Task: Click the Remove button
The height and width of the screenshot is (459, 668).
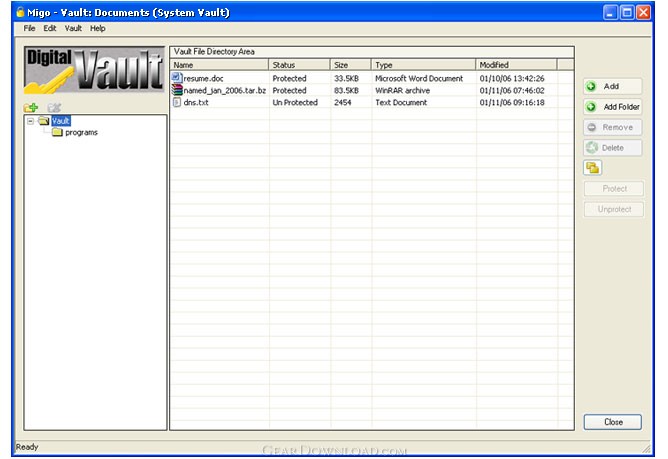Action: click(x=613, y=127)
